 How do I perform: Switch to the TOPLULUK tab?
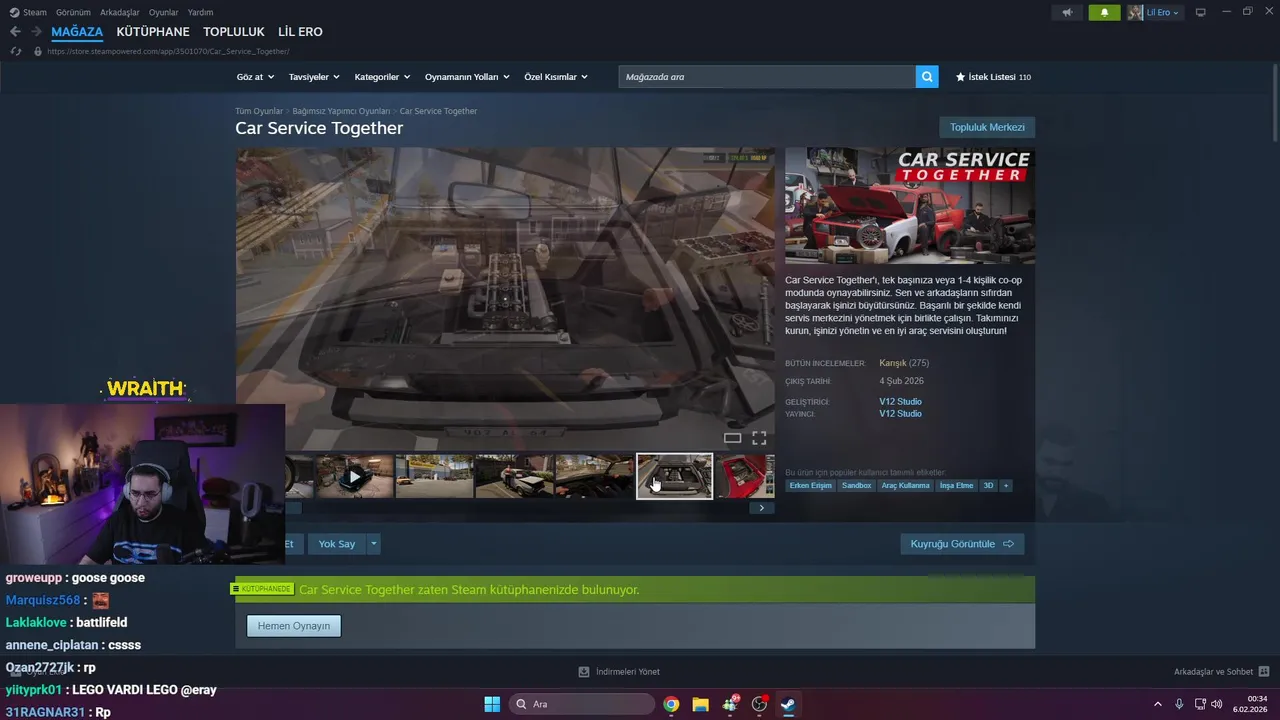[234, 32]
